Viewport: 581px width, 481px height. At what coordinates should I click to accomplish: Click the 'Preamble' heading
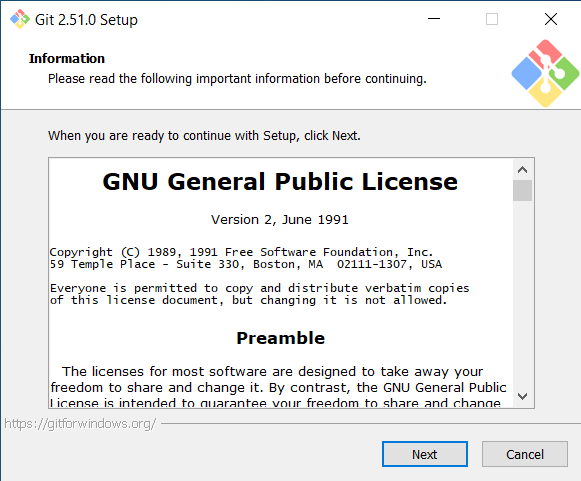click(x=280, y=338)
